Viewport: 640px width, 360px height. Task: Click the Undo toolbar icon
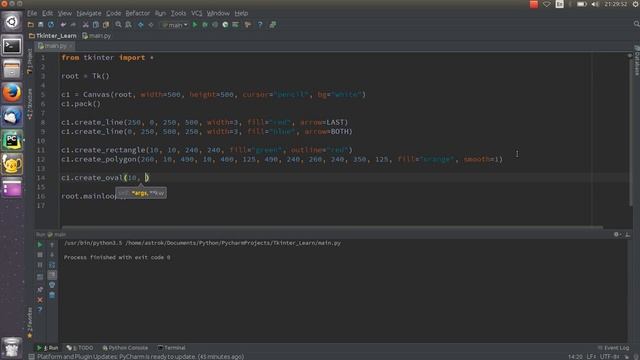[x=63, y=25]
